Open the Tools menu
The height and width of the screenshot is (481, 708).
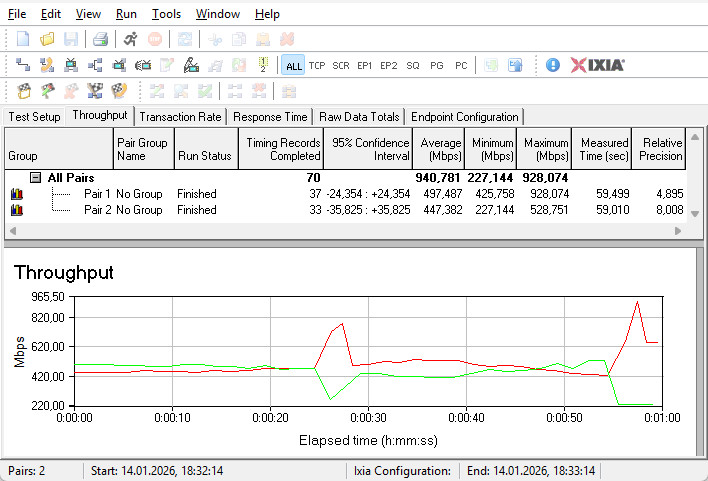click(x=166, y=14)
